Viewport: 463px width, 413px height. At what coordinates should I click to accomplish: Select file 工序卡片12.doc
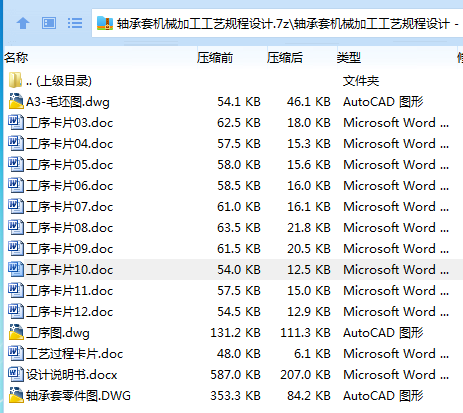coord(70,312)
